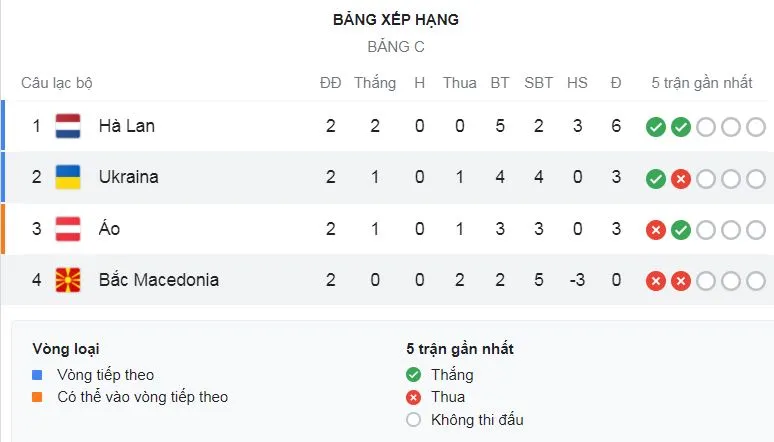Image resolution: width=774 pixels, height=442 pixels.
Task: Click the North Macedonia flag icon
Action: [x=68, y=280]
